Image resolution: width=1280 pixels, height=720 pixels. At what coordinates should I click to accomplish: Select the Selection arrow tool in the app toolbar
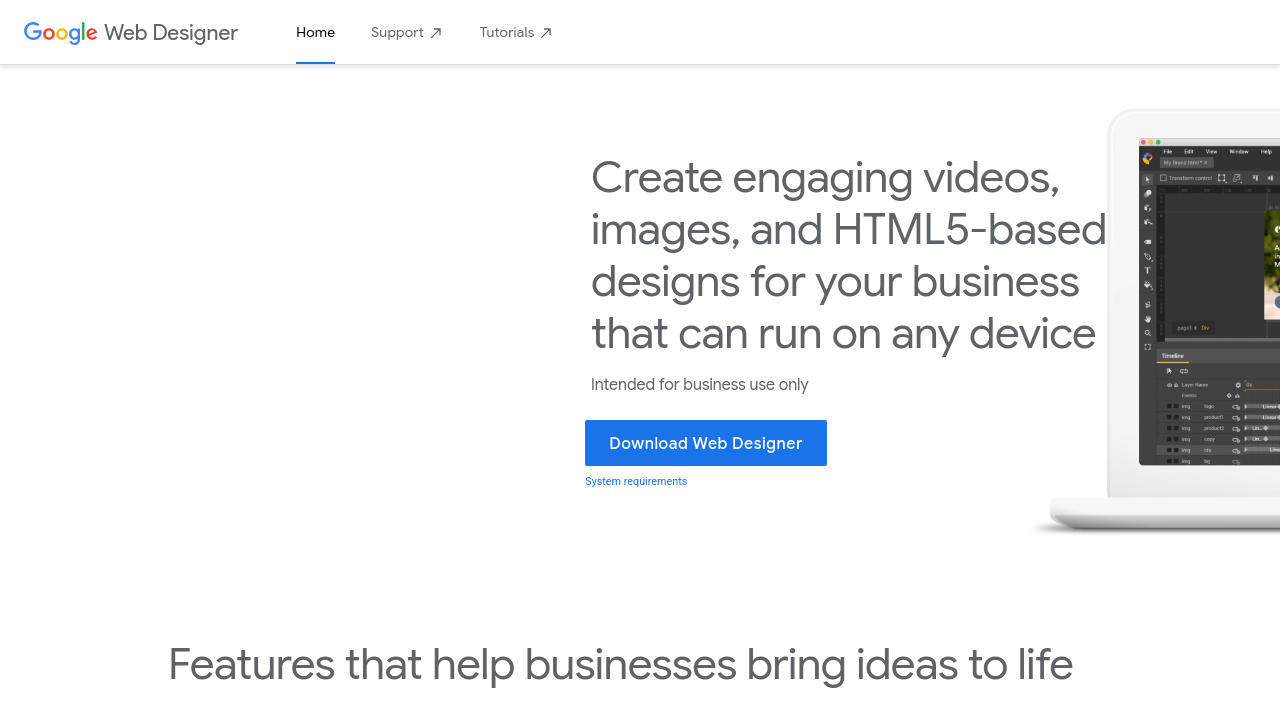point(1148,179)
